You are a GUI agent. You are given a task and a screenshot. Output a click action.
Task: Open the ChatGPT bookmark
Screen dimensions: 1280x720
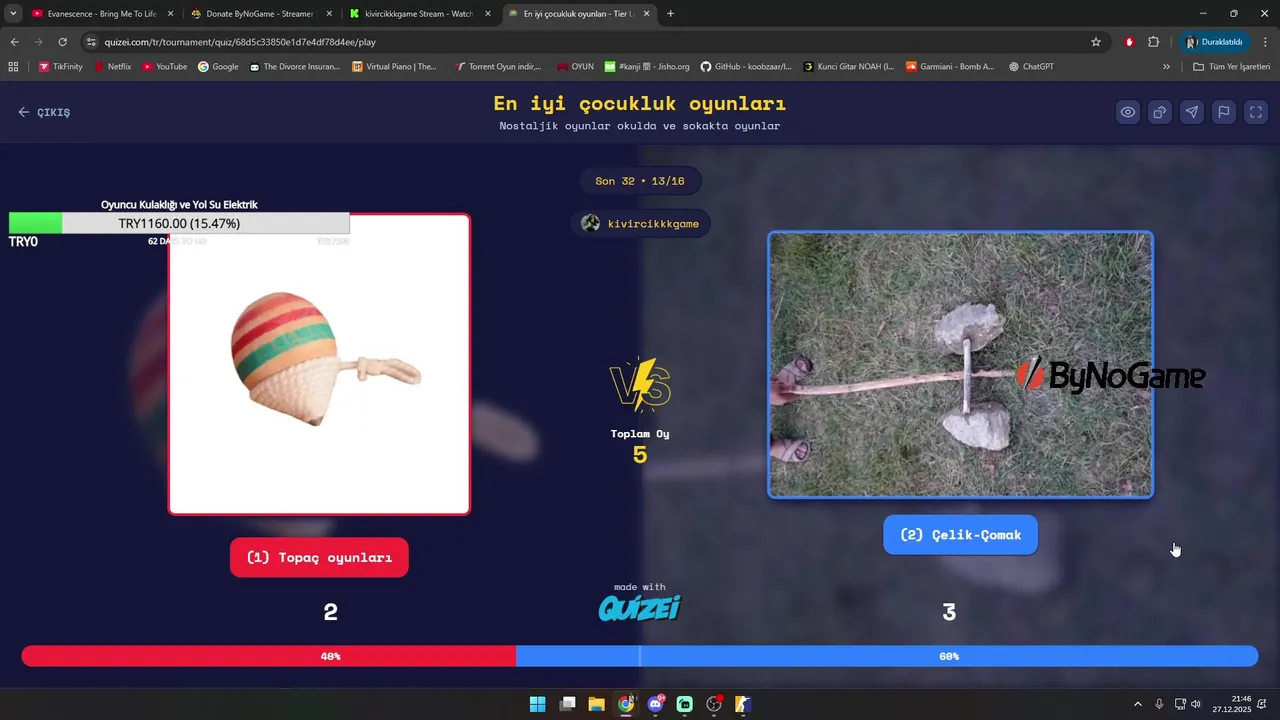[x=1031, y=66]
